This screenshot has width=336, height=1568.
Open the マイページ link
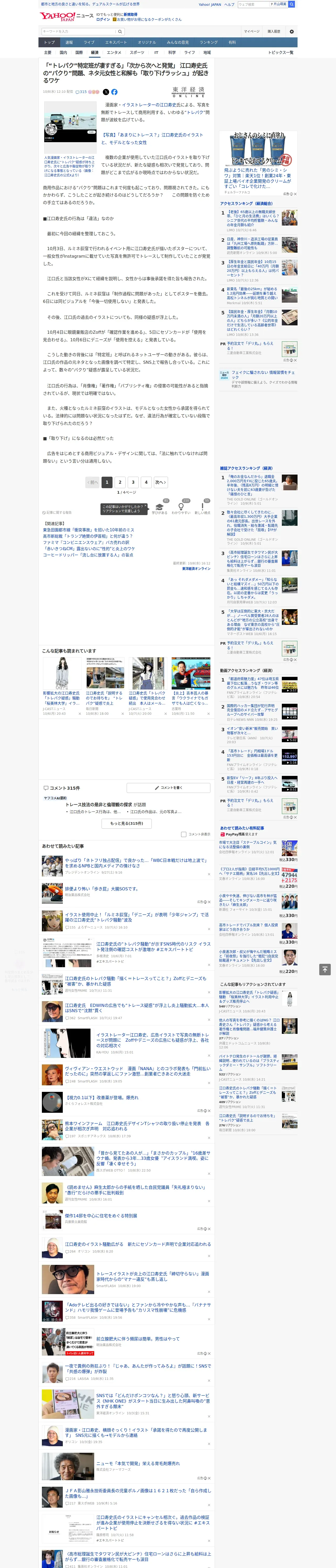252,32
